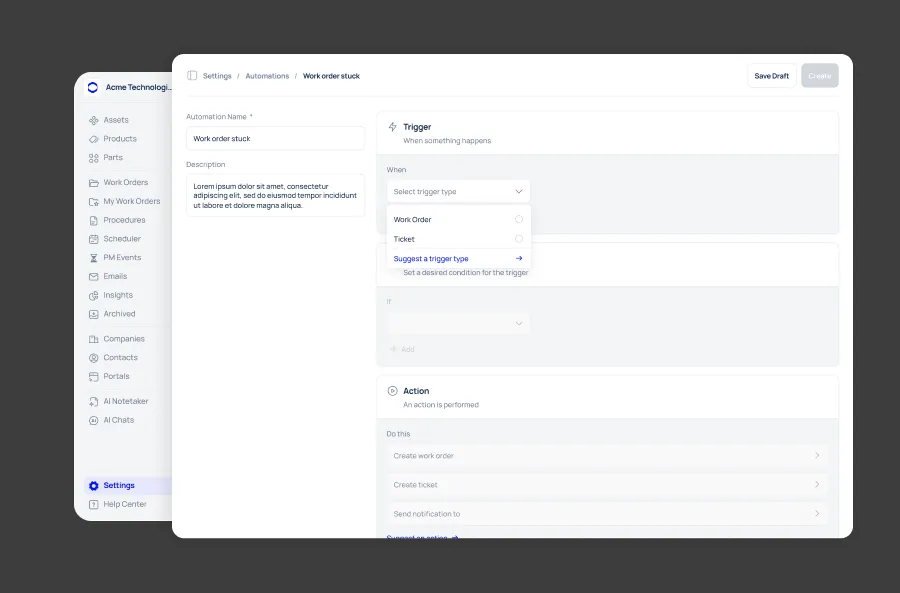
Task: Expand the Create ticket action
Action: coord(607,485)
